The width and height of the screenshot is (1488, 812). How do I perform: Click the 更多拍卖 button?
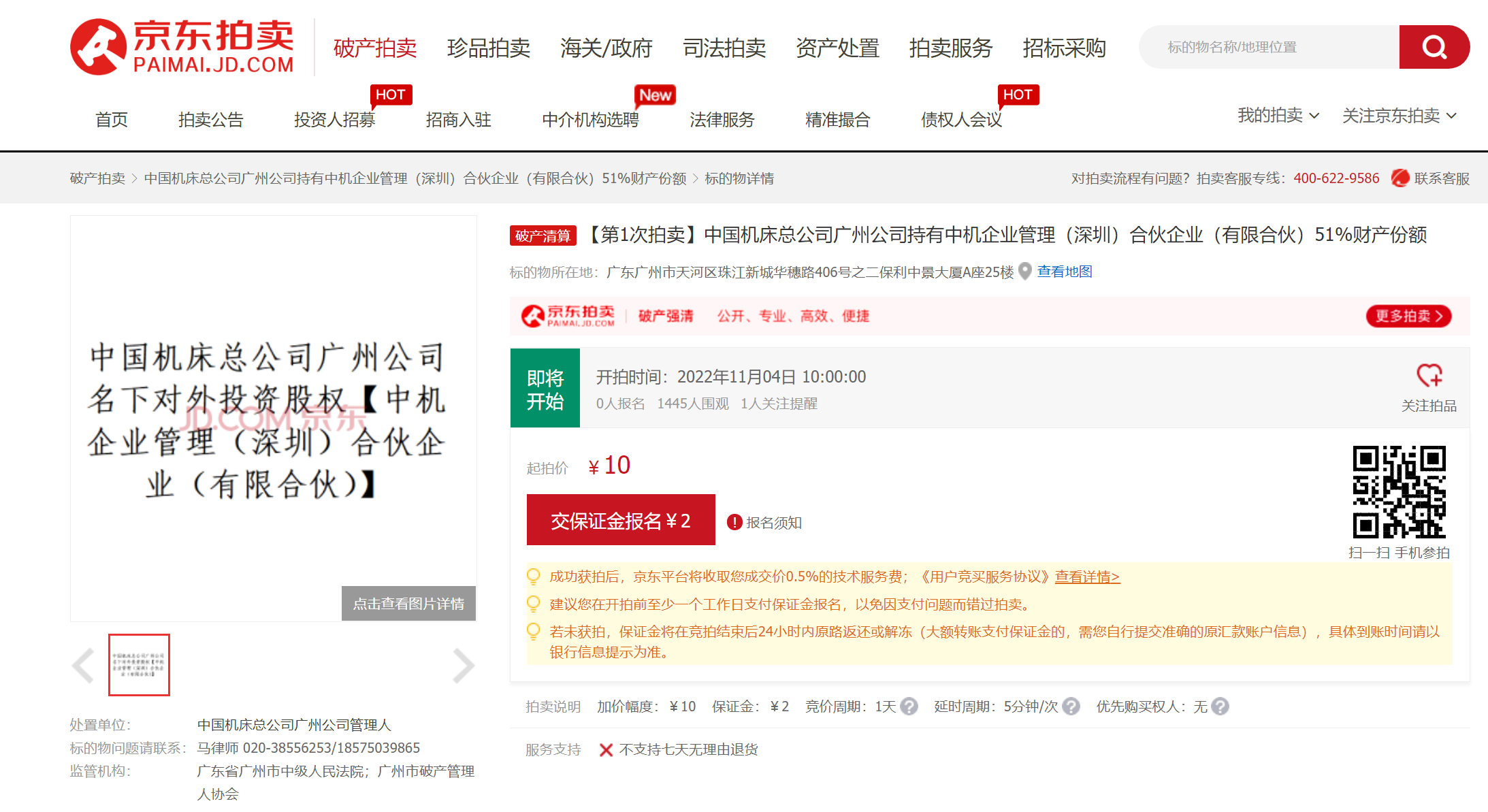1409,316
